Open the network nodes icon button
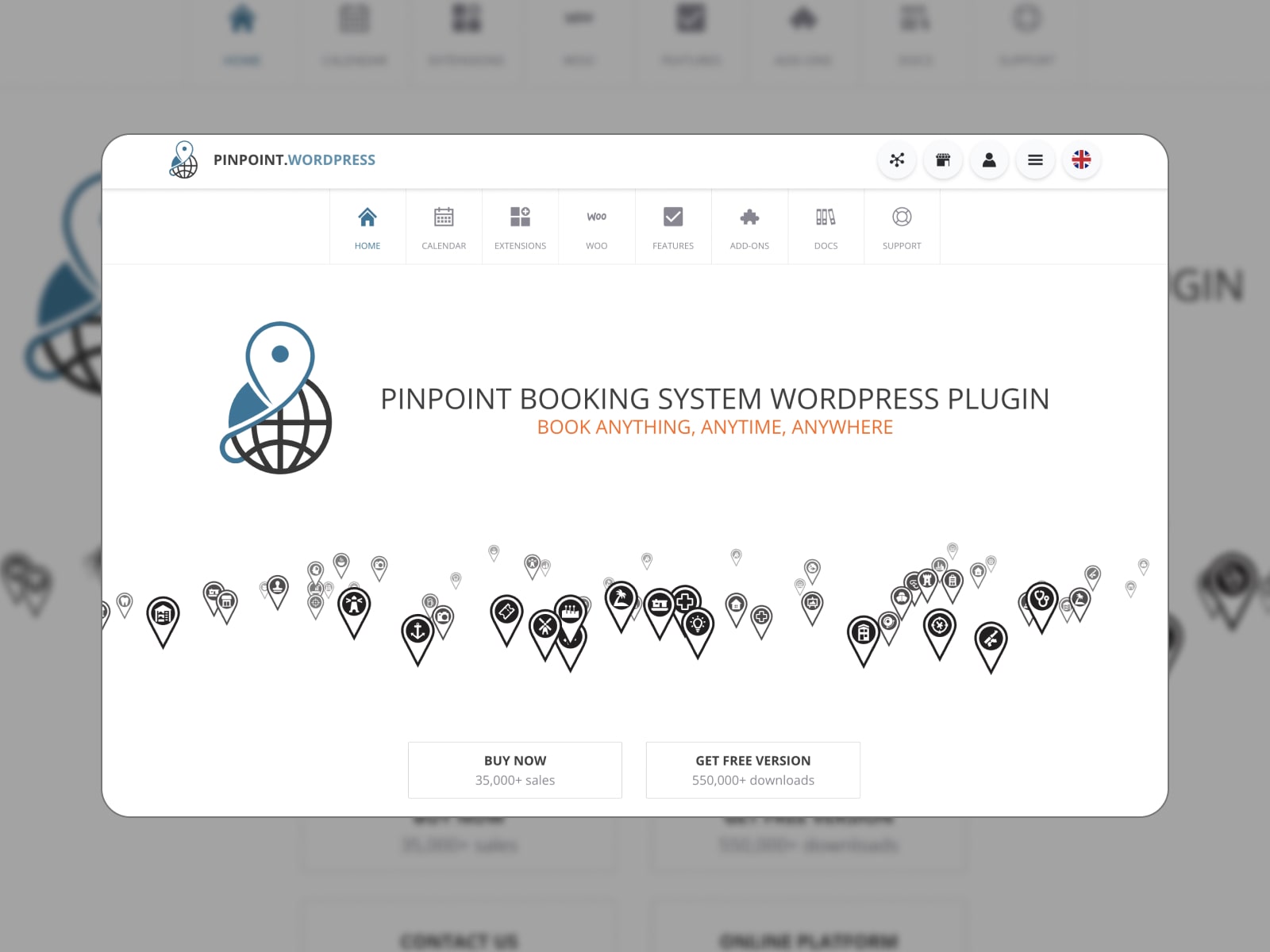Screen dimensions: 1270x952 897,160
